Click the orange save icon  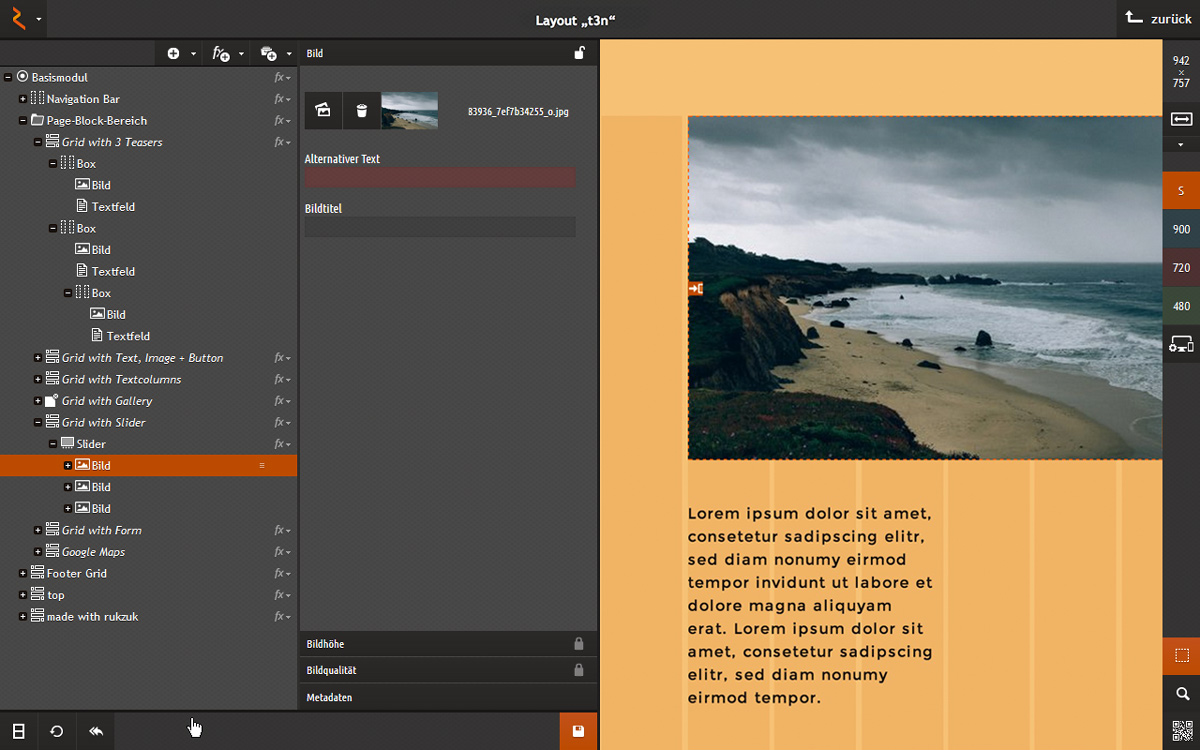coord(578,731)
